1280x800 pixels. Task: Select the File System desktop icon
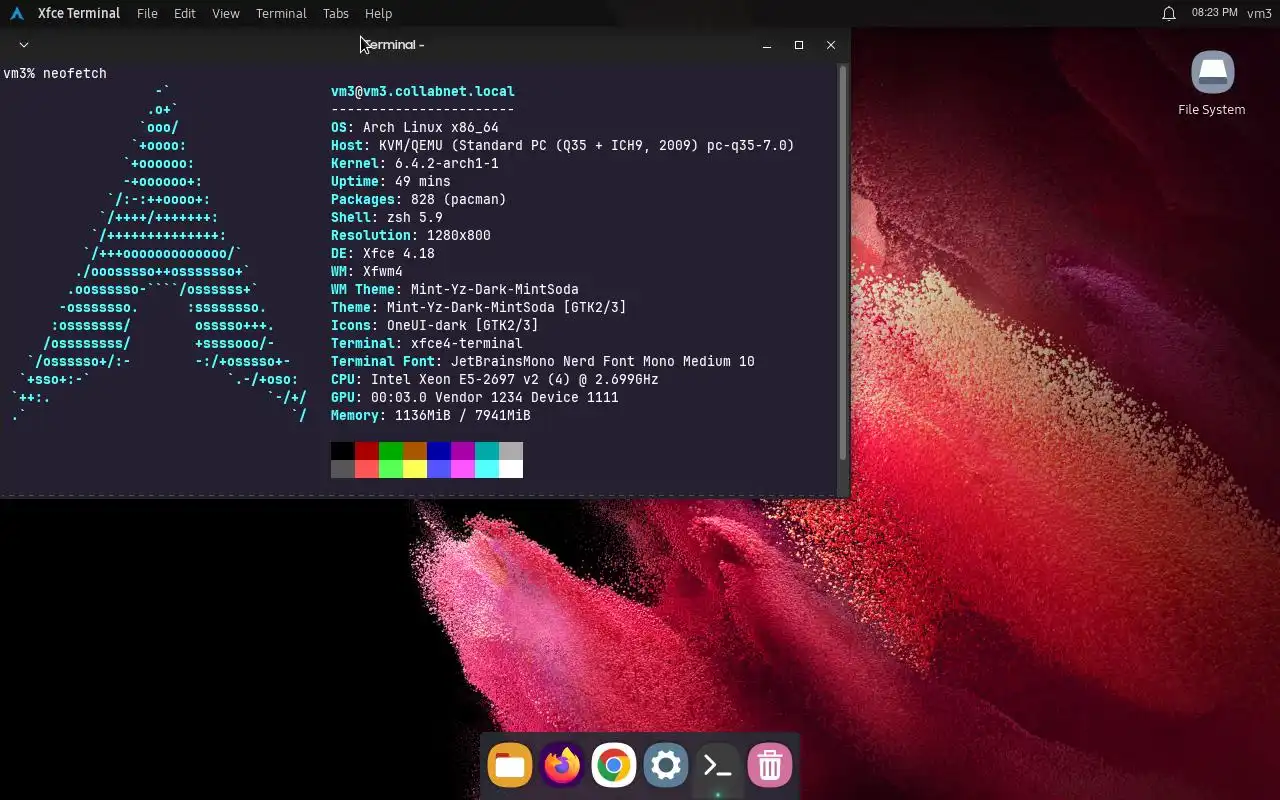pos(1212,83)
